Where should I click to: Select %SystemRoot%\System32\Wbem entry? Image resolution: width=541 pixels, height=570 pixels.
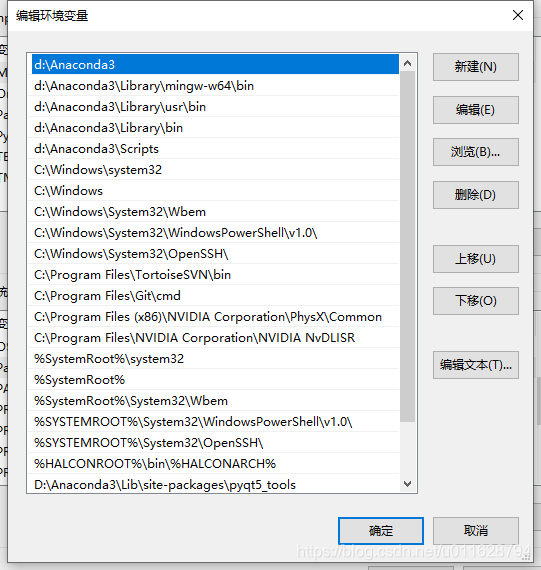pyautogui.click(x=215, y=401)
